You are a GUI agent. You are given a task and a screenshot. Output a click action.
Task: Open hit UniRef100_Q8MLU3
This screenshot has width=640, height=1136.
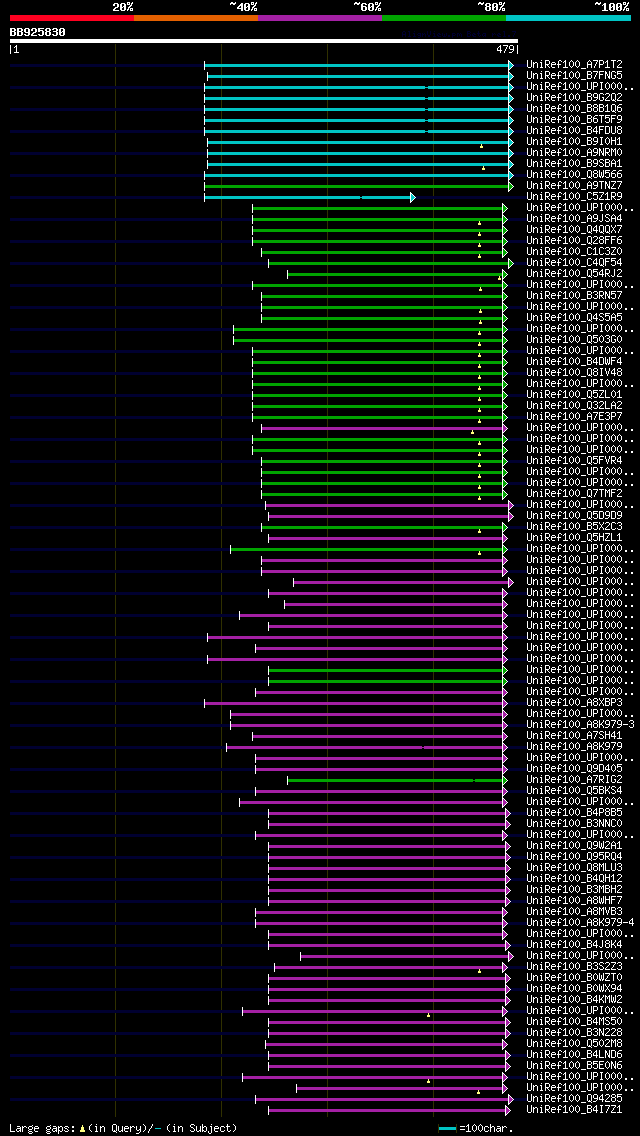click(x=574, y=868)
